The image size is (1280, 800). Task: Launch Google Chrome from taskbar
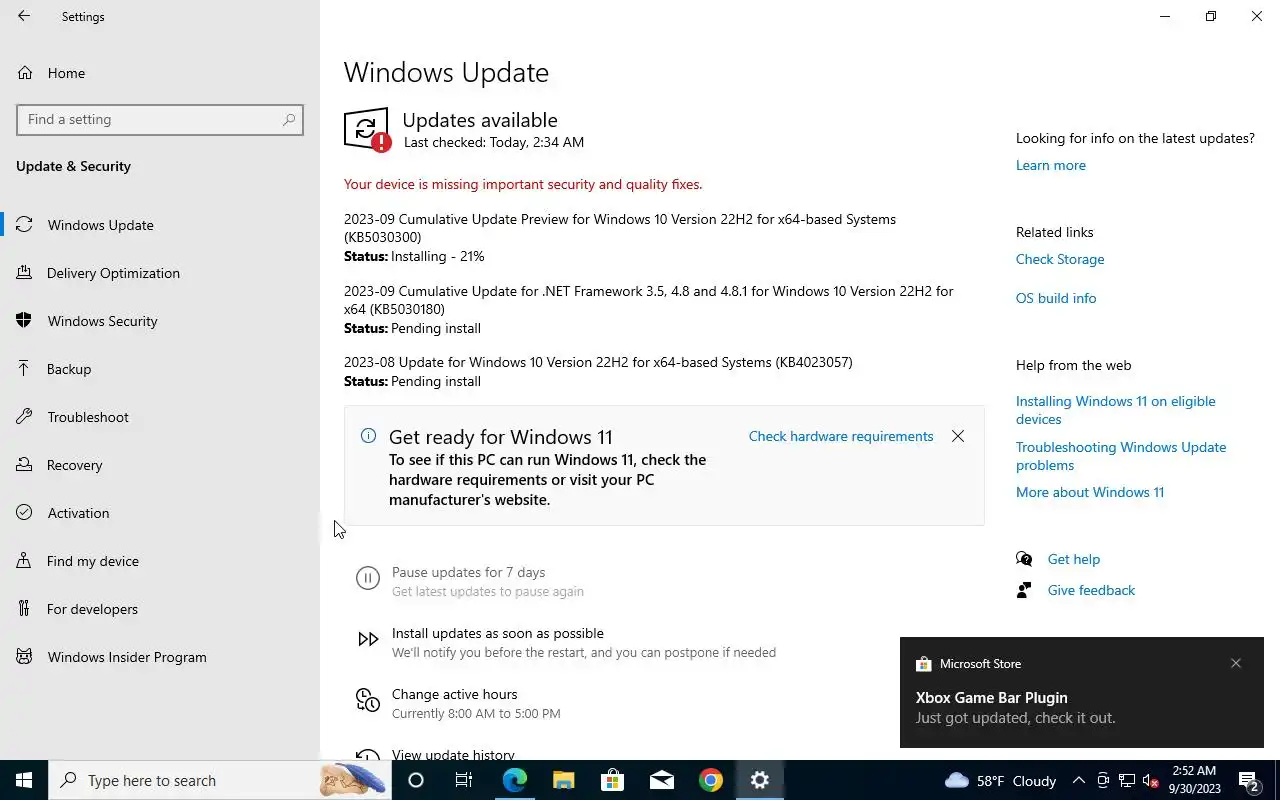[711, 780]
